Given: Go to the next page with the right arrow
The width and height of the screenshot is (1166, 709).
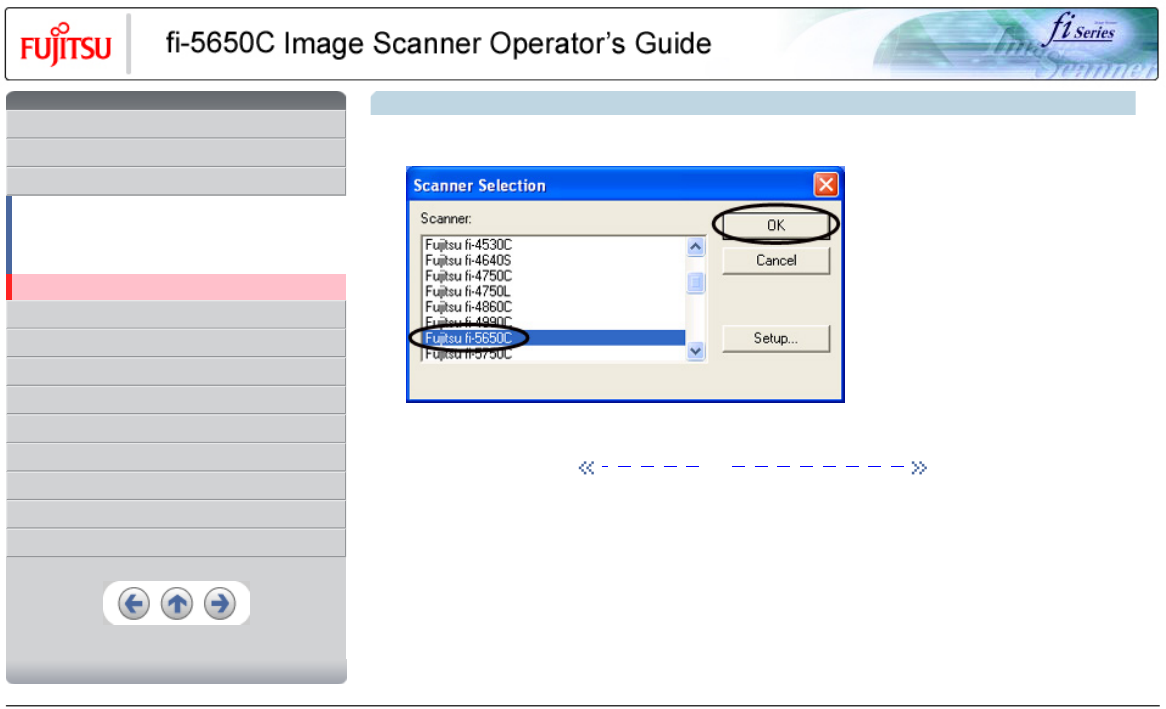Looking at the screenshot, I should 220,603.
